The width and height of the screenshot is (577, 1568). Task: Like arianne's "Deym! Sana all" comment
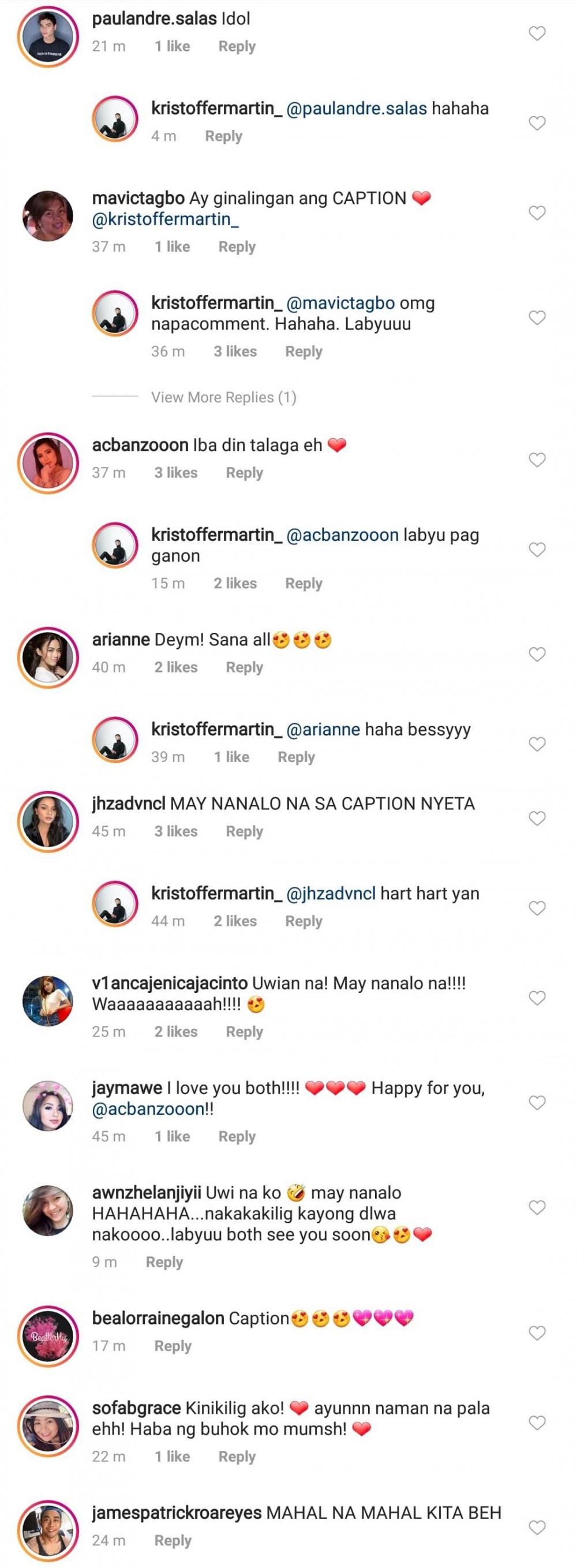click(x=537, y=654)
